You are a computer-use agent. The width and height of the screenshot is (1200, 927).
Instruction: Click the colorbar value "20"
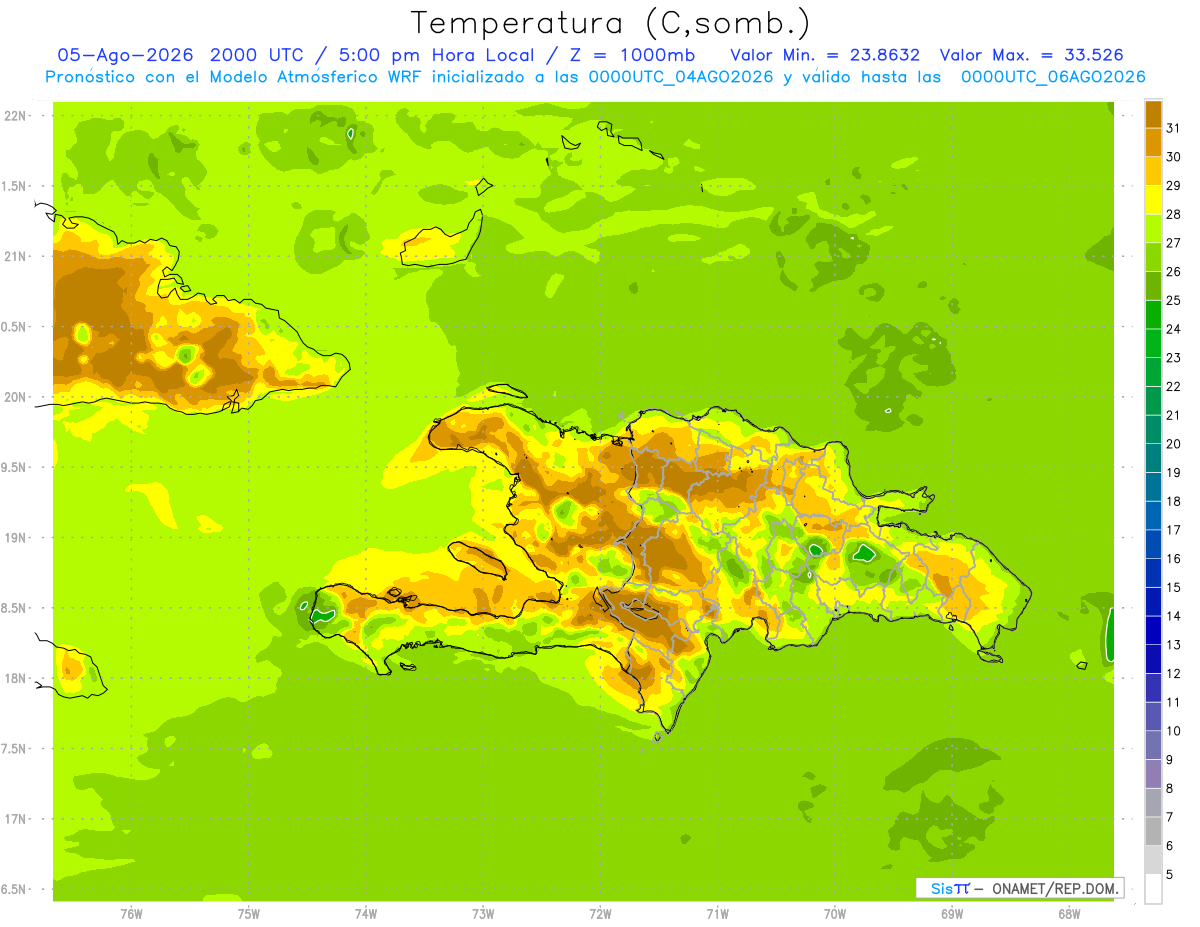[x=1174, y=444]
